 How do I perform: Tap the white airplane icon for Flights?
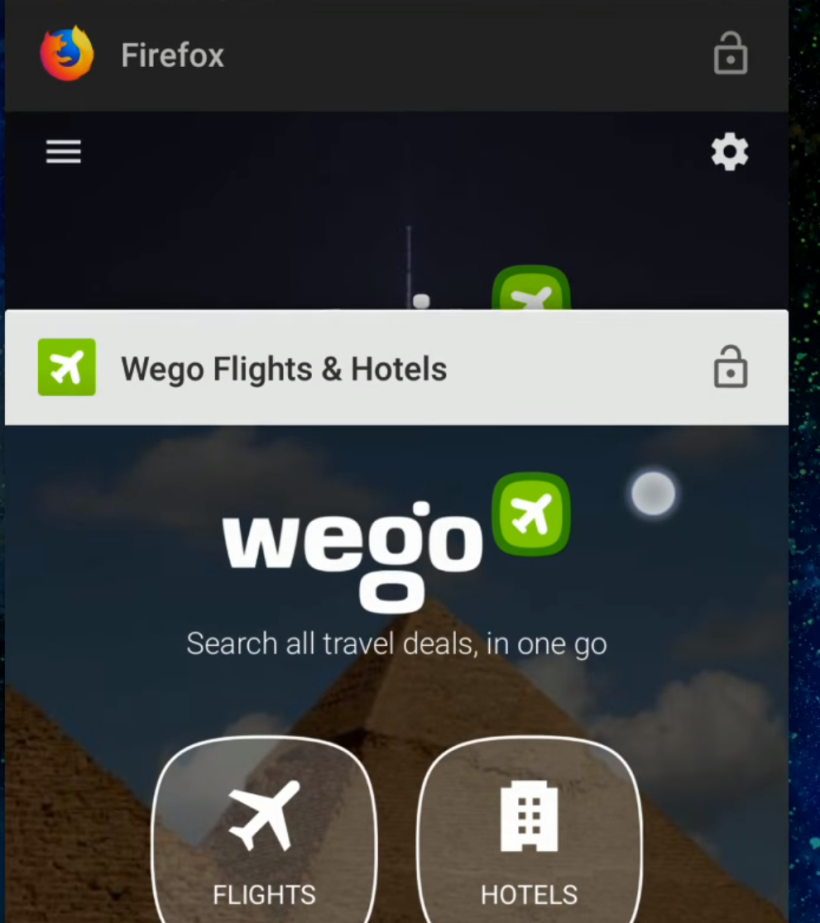pyautogui.click(x=264, y=816)
